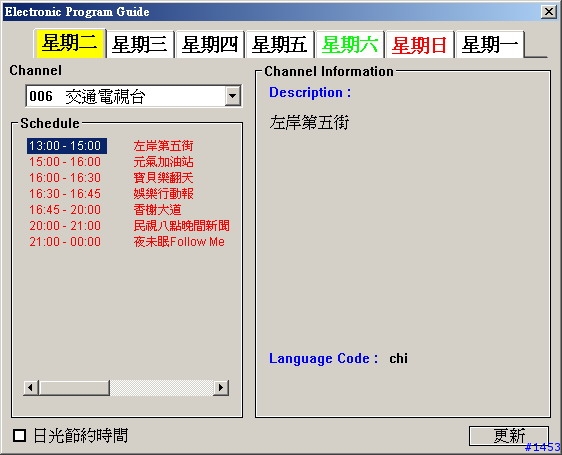Open the green 星期六 tab
The width and height of the screenshot is (562, 455).
[350, 45]
